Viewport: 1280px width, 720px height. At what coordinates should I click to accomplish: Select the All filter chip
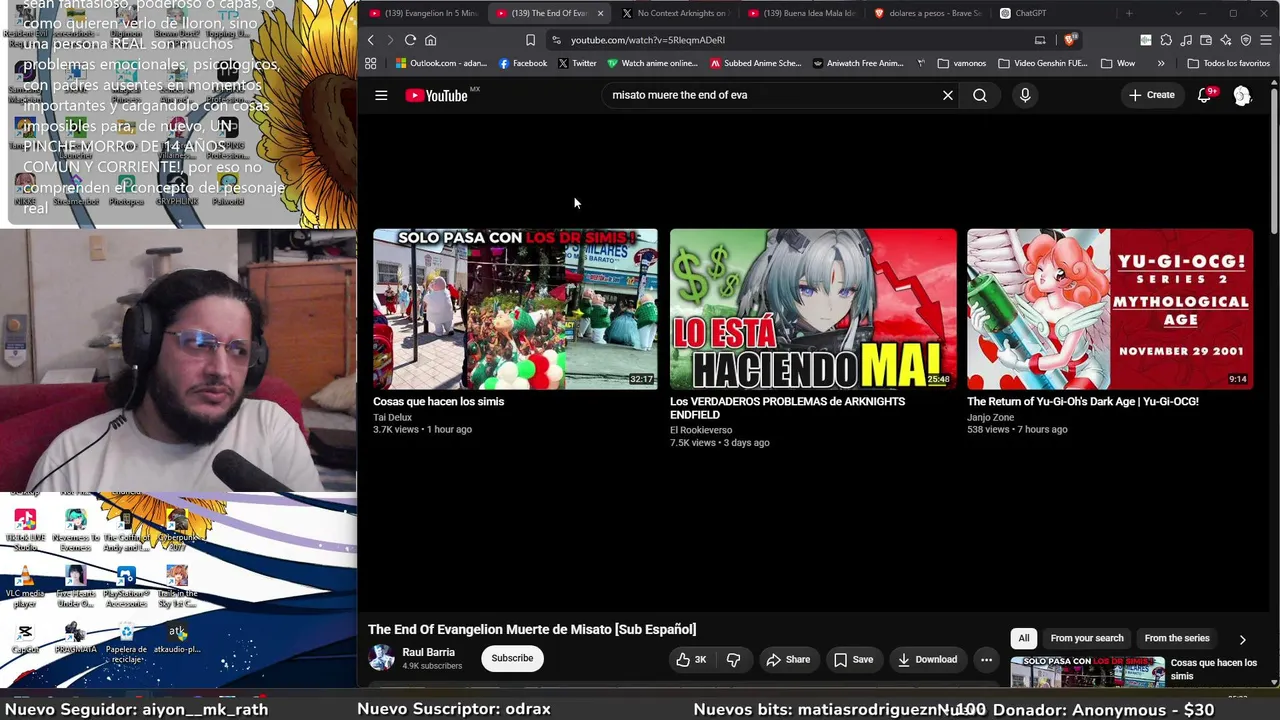click(1024, 638)
